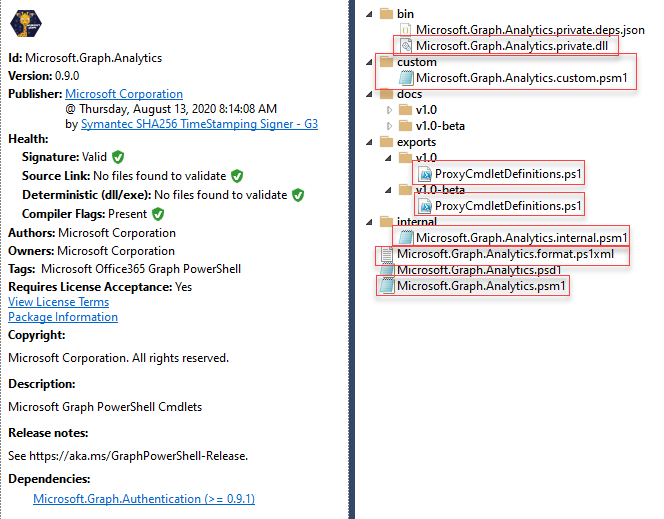Click the release notes URL text
Viewport: 664px width, 519px height.
click(x=138, y=456)
